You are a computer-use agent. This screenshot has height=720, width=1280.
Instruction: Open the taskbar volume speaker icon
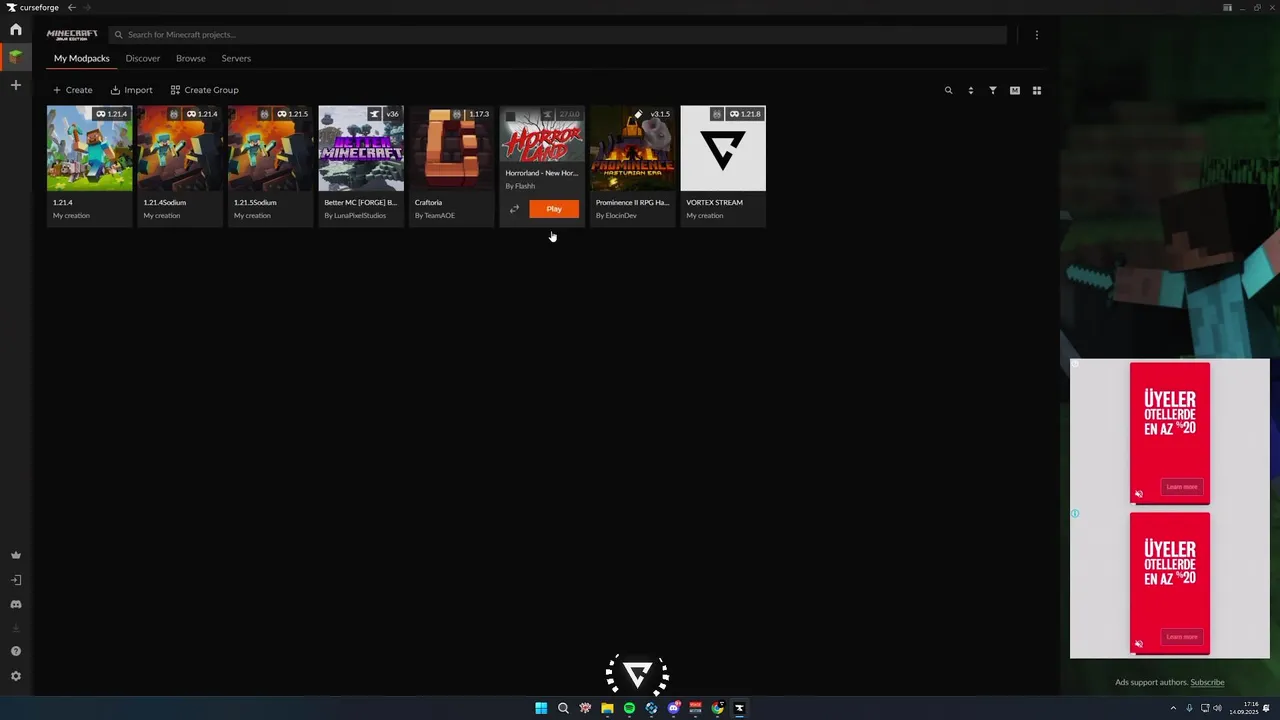pos(1217,708)
